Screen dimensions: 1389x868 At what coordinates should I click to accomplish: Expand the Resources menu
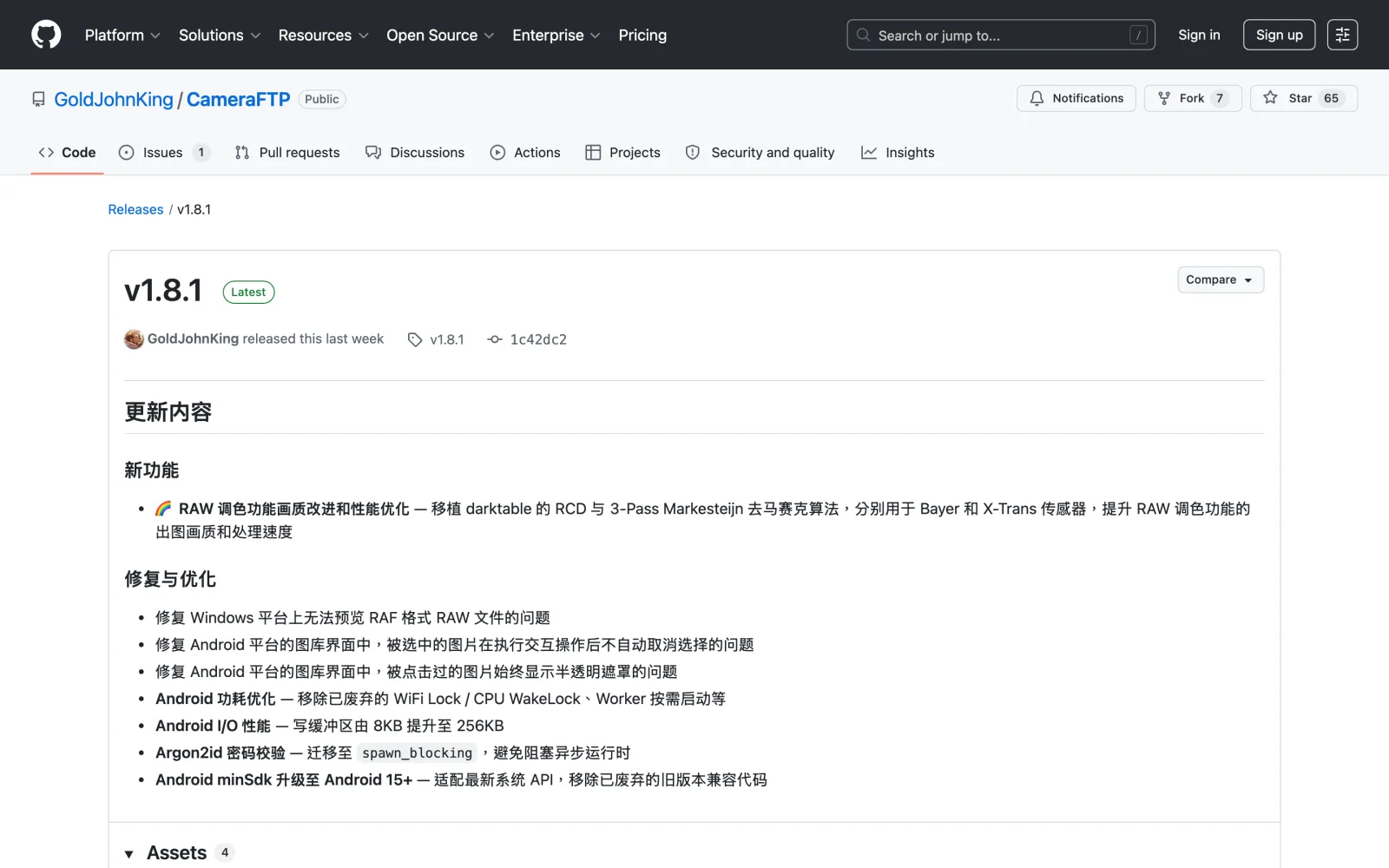[x=323, y=35]
